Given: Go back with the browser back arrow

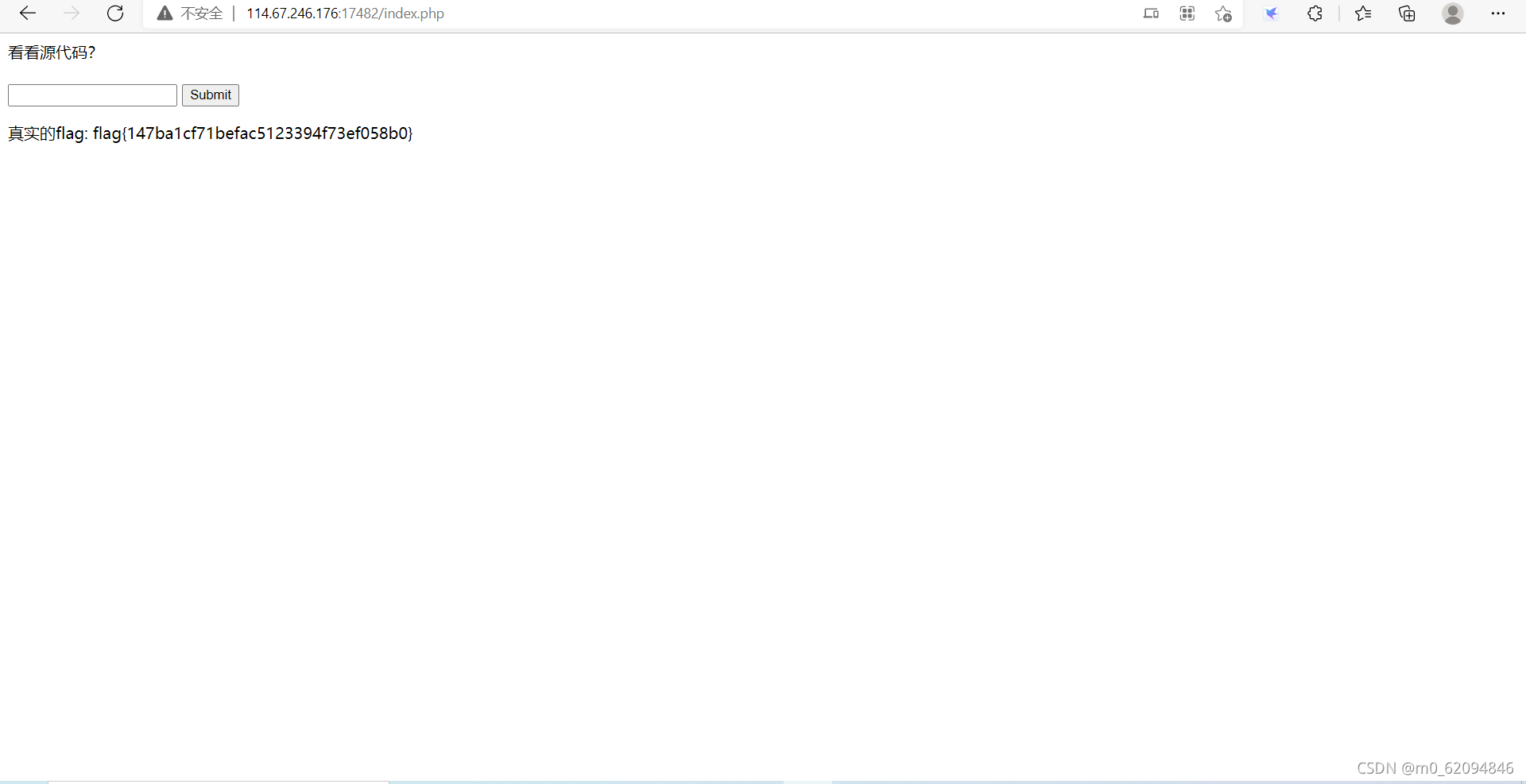Looking at the screenshot, I should click(28, 14).
